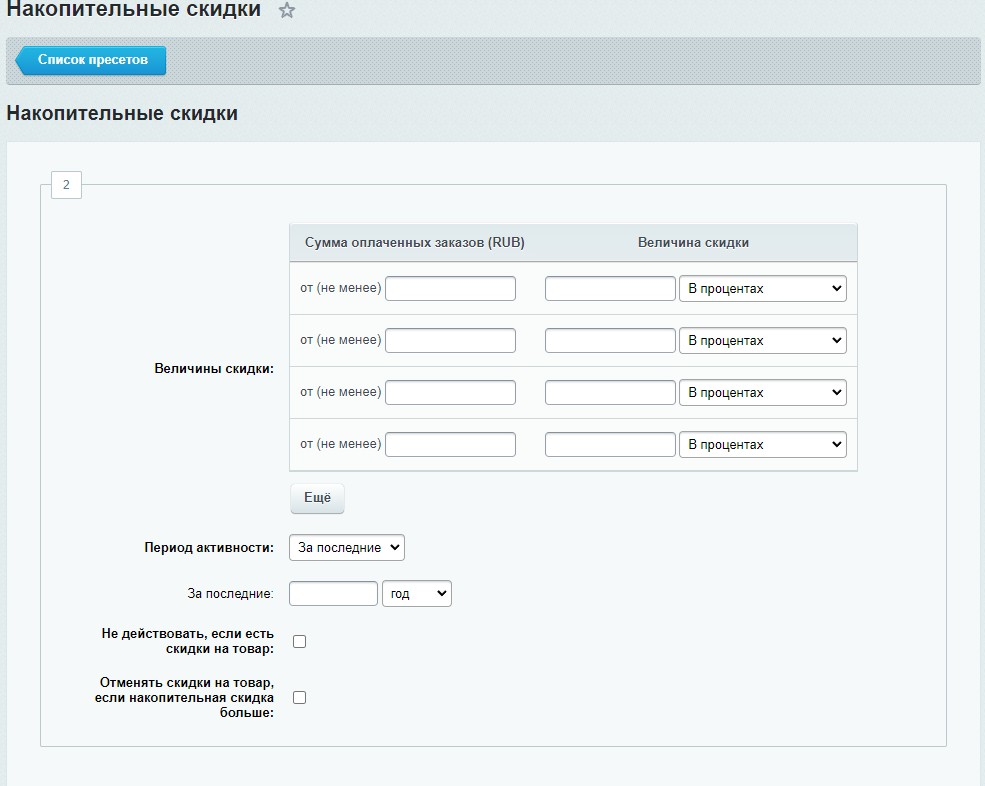Select third row discount value field
This screenshot has height=786, width=985.
pos(610,393)
